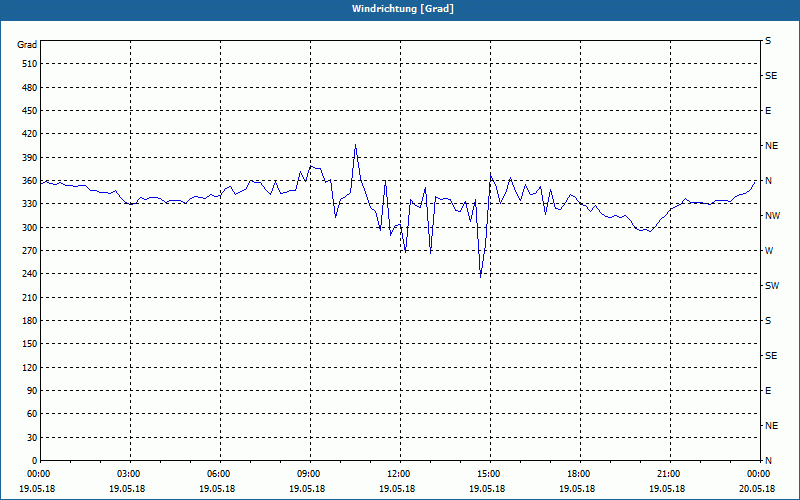Viewport: 800px width, 500px height.
Task: Click the 60 value on the y-axis
Action: coord(32,414)
